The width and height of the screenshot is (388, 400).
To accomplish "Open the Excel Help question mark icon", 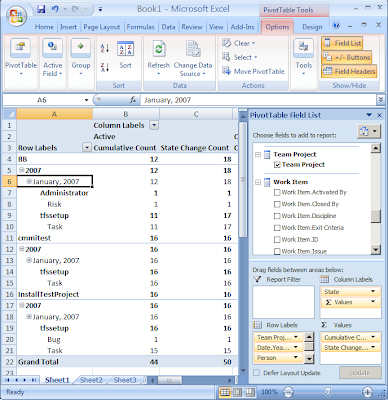I will coord(336,25).
